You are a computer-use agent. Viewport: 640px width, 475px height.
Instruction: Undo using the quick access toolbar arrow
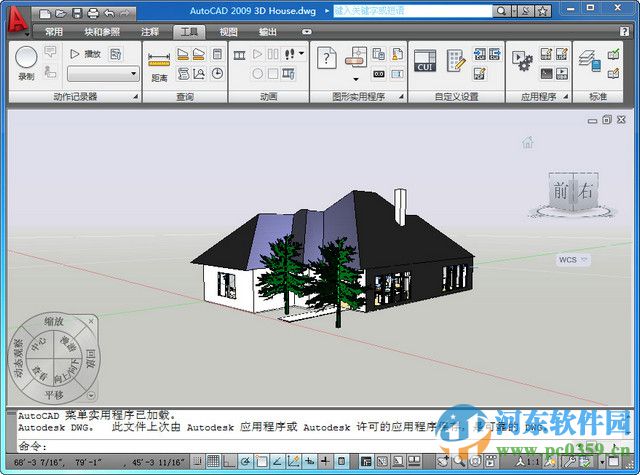pyautogui.click(x=109, y=13)
